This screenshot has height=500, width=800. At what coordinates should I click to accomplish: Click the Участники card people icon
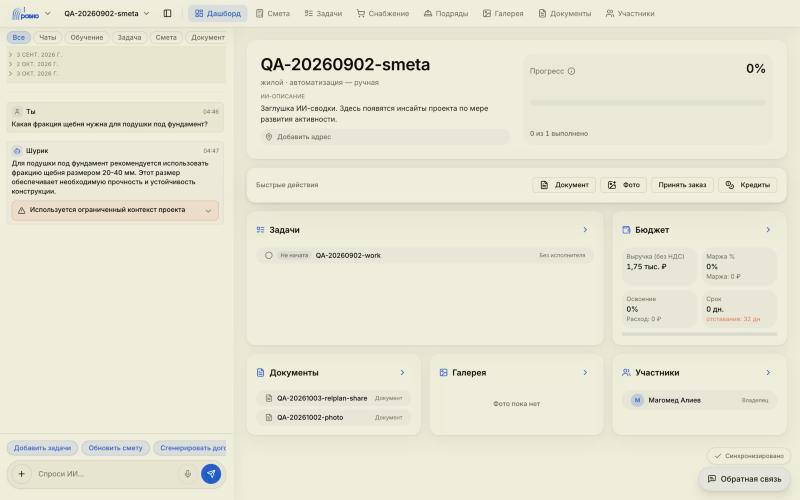point(626,373)
